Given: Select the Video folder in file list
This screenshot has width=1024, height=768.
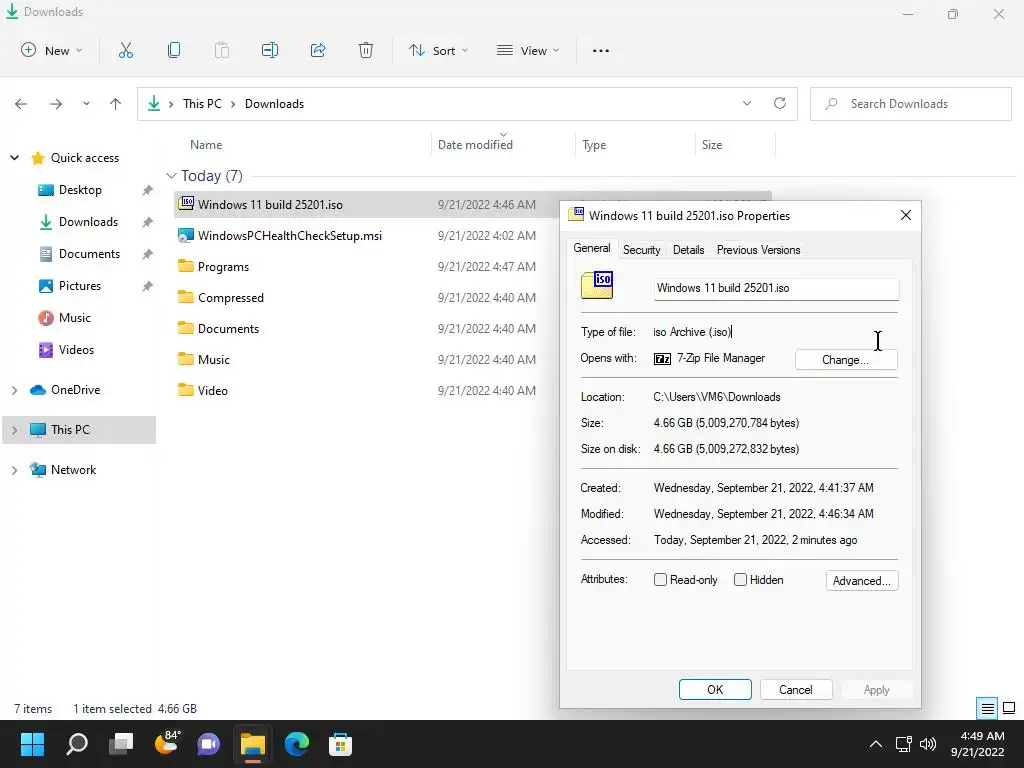Looking at the screenshot, I should pos(213,391).
